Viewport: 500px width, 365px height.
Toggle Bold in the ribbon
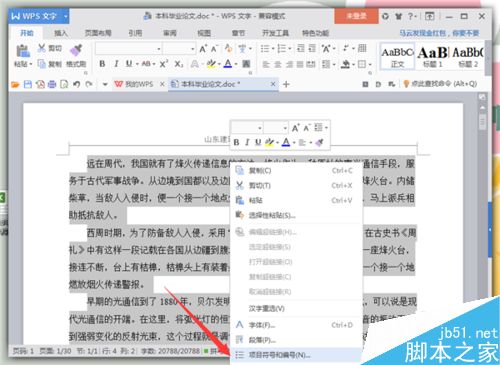102,64
